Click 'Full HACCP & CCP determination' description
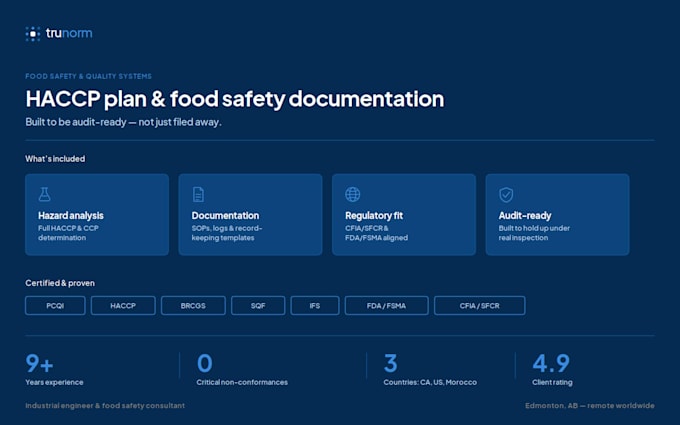 68,233
